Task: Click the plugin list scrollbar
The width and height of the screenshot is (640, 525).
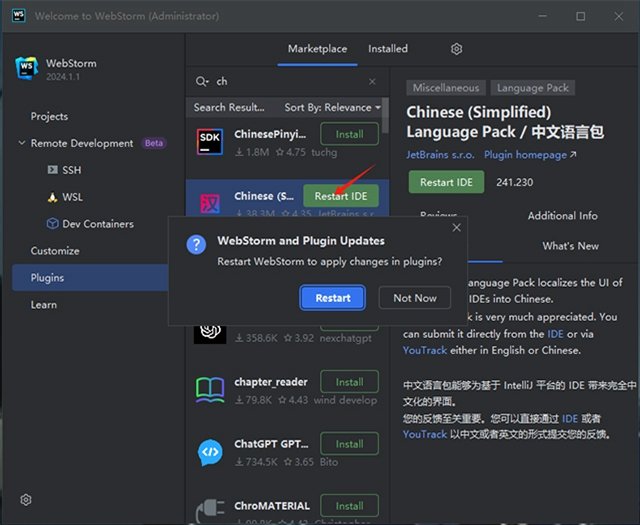Action: pyautogui.click(x=385, y=116)
